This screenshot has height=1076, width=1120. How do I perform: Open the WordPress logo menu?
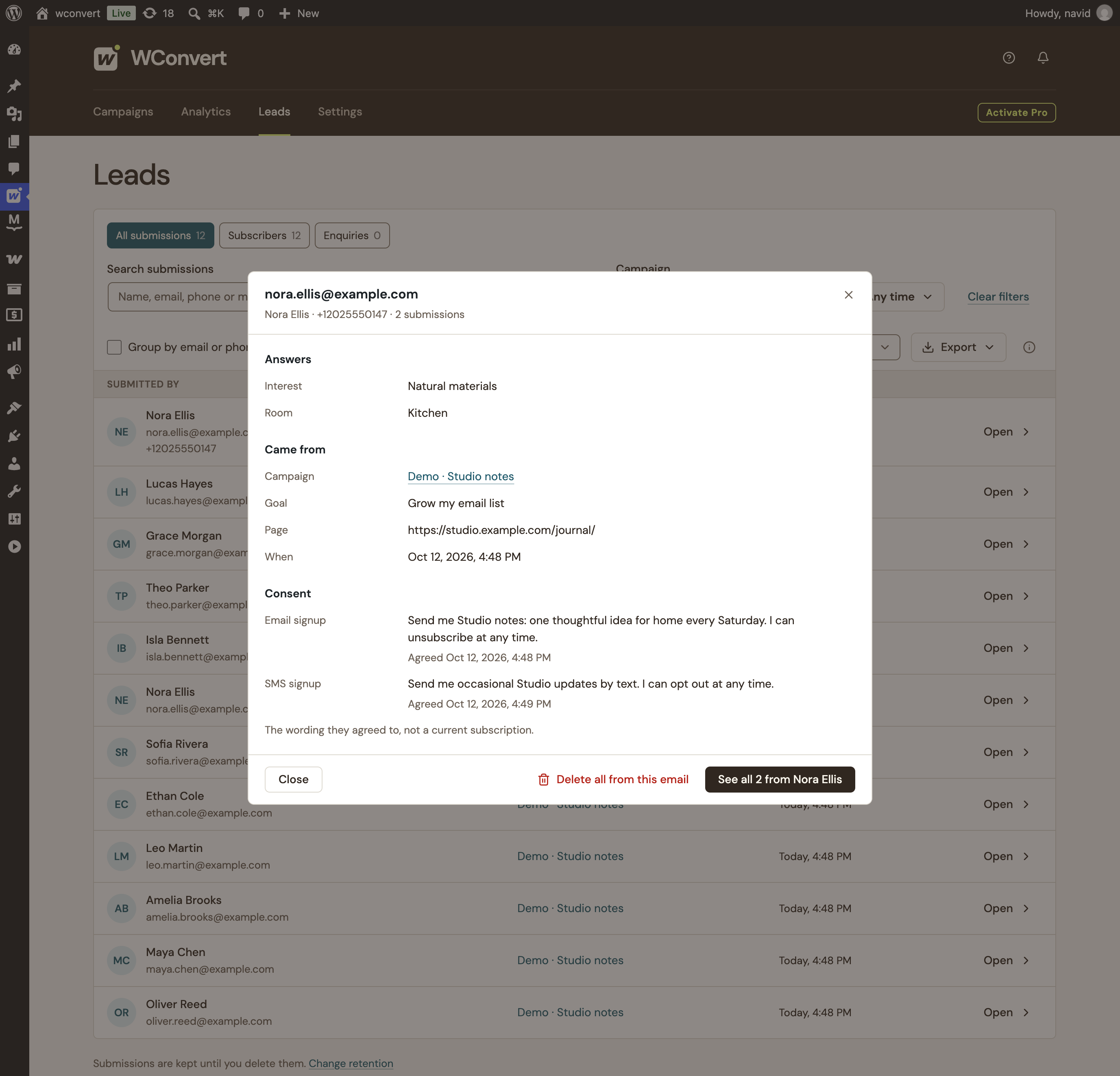(x=14, y=13)
